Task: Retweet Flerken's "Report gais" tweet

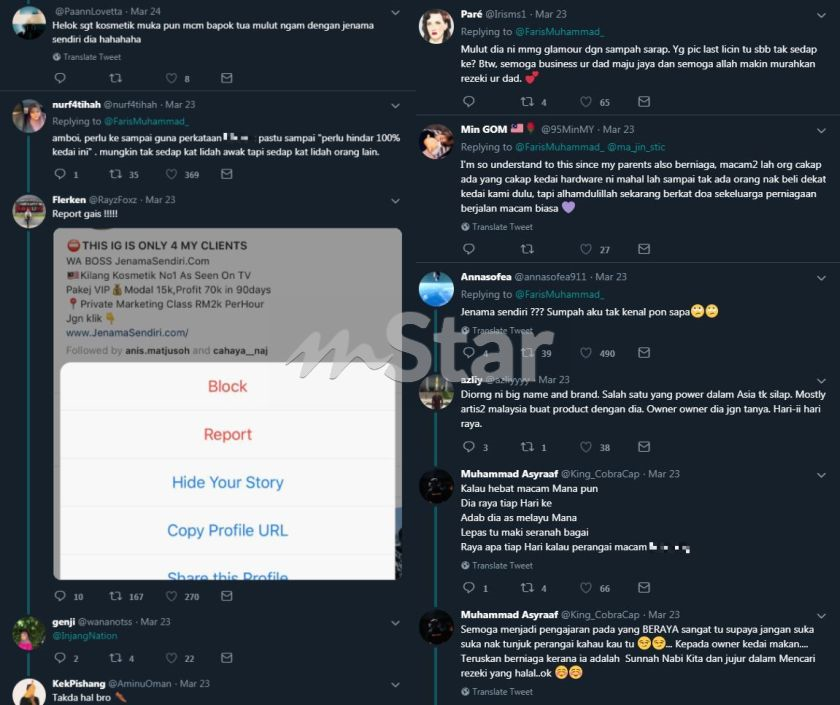Action: 115,596
